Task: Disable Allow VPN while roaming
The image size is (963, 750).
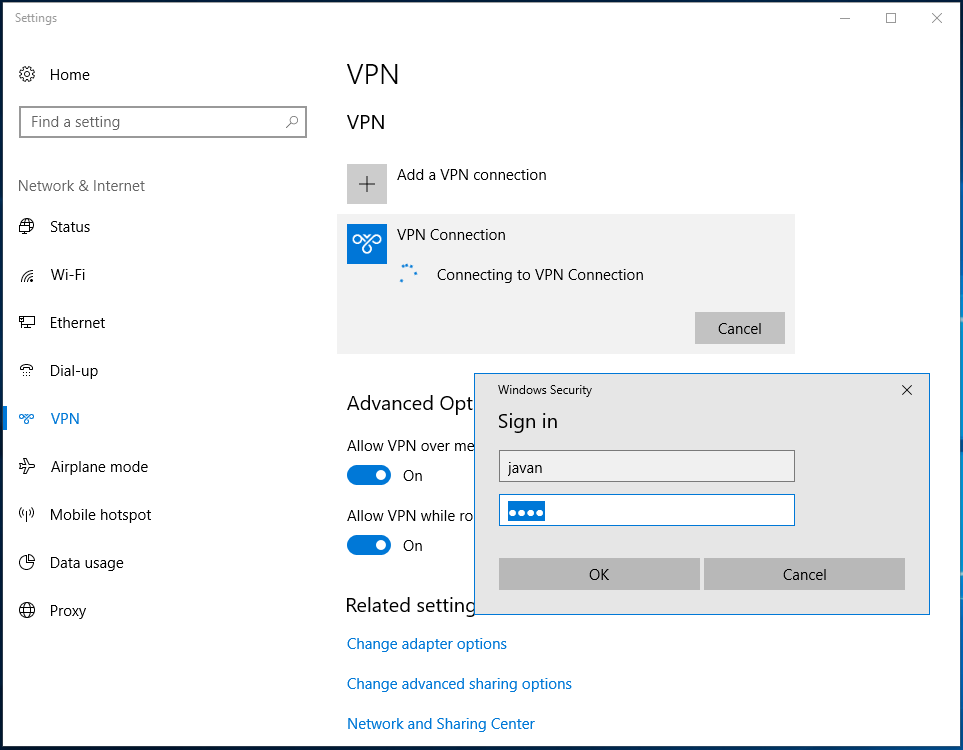Action: (369, 545)
